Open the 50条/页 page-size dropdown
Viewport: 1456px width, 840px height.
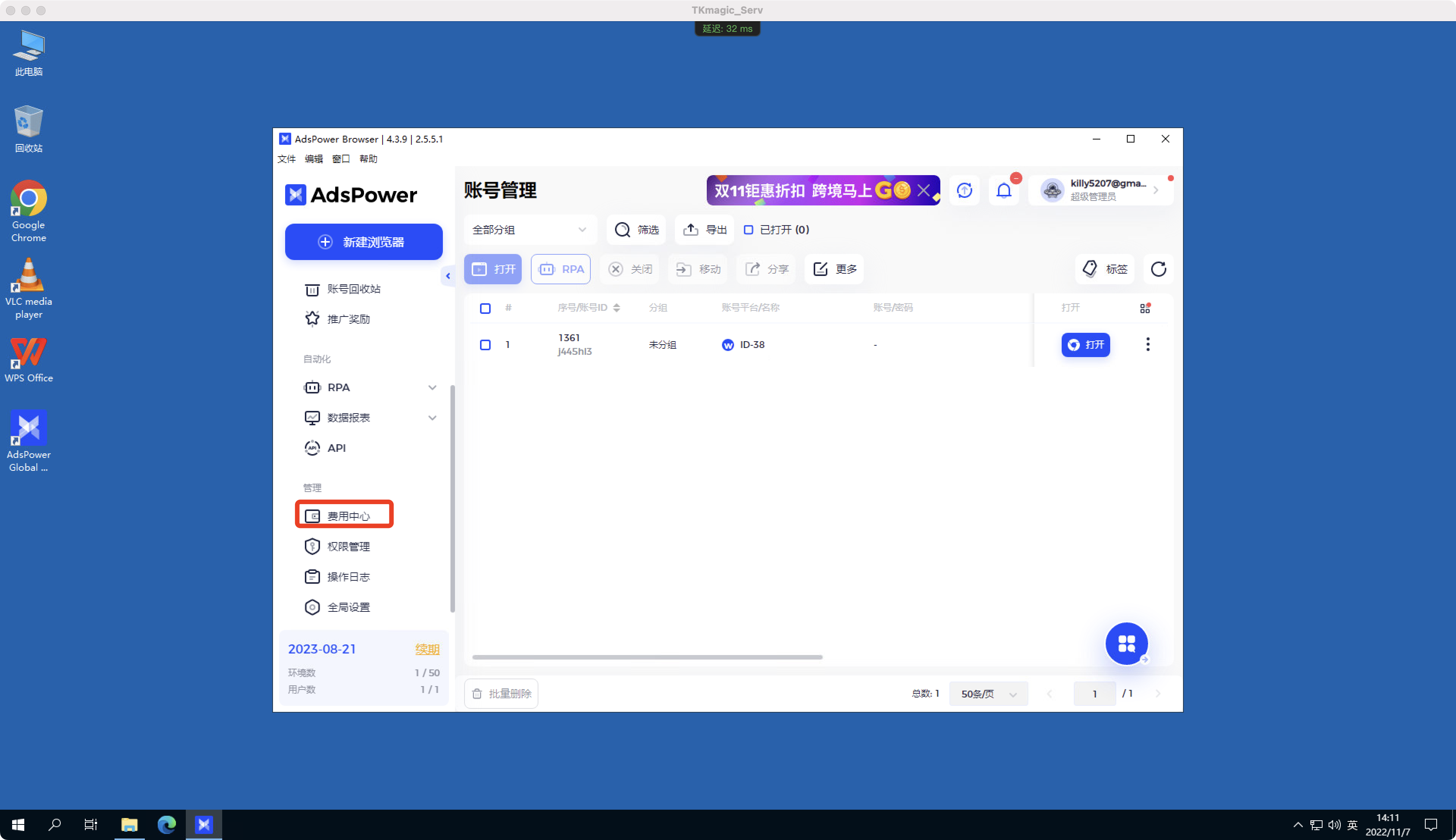tap(987, 693)
